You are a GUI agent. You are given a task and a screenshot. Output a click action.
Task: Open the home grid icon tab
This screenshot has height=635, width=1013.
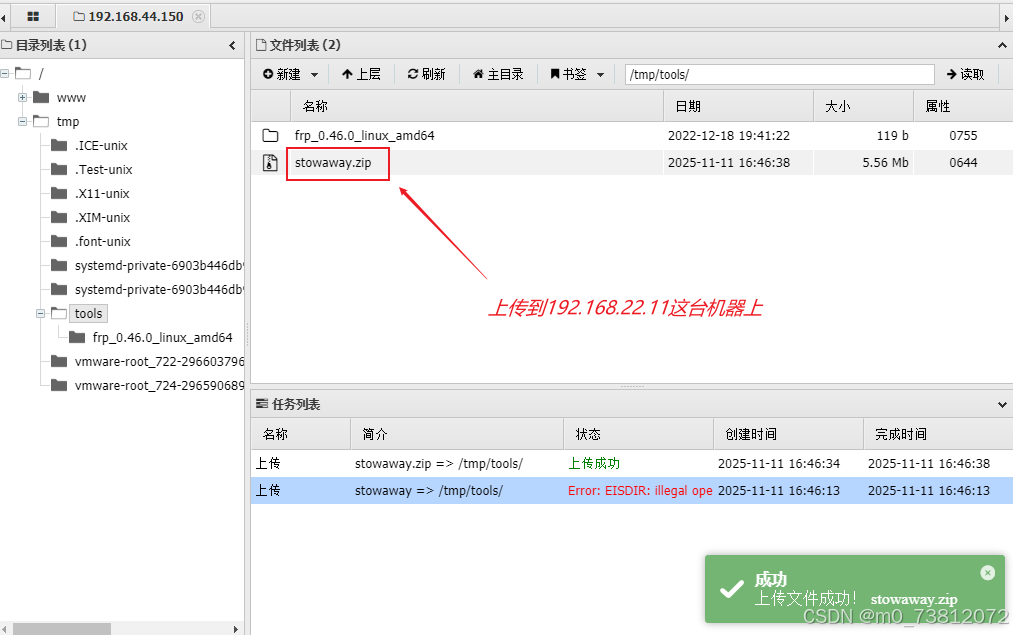tap(33, 16)
